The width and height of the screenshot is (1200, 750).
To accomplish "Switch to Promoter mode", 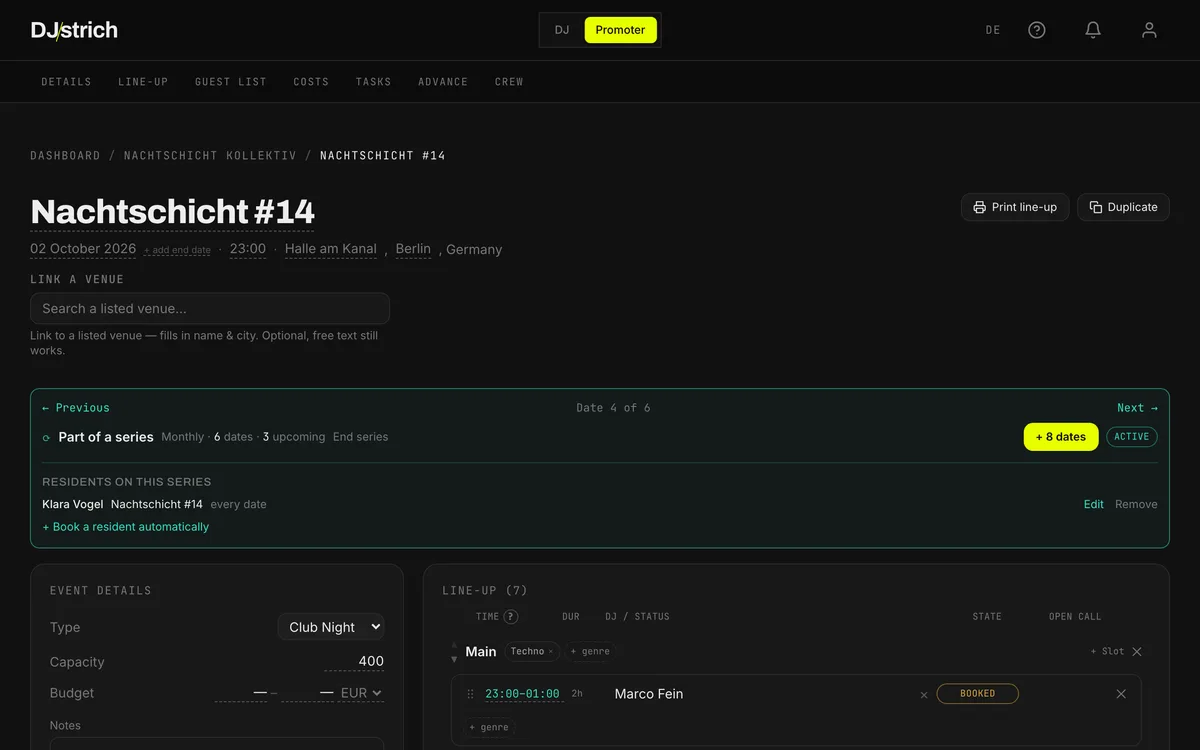I will pyautogui.click(x=621, y=30).
